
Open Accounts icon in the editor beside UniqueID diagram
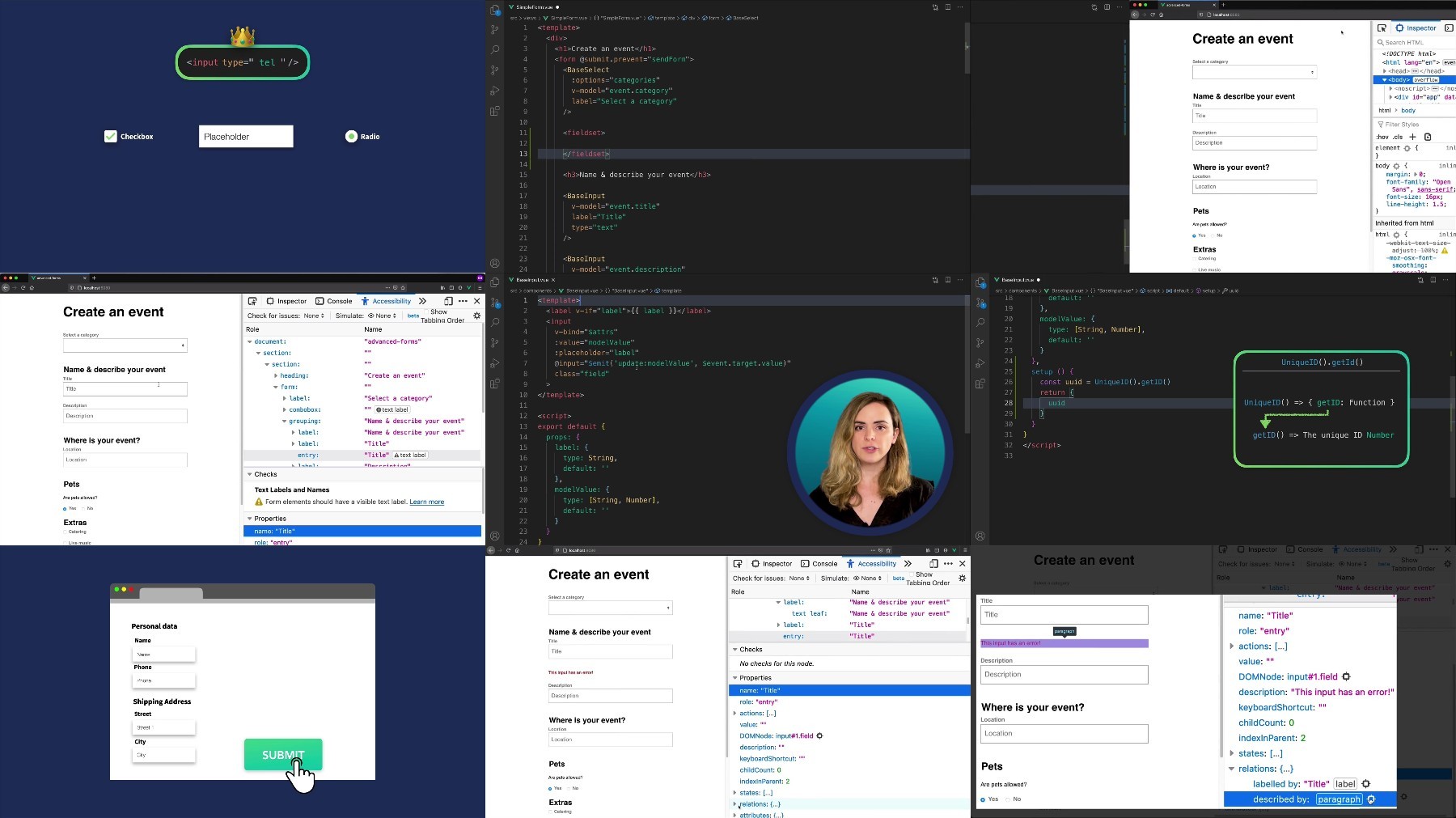(x=980, y=536)
